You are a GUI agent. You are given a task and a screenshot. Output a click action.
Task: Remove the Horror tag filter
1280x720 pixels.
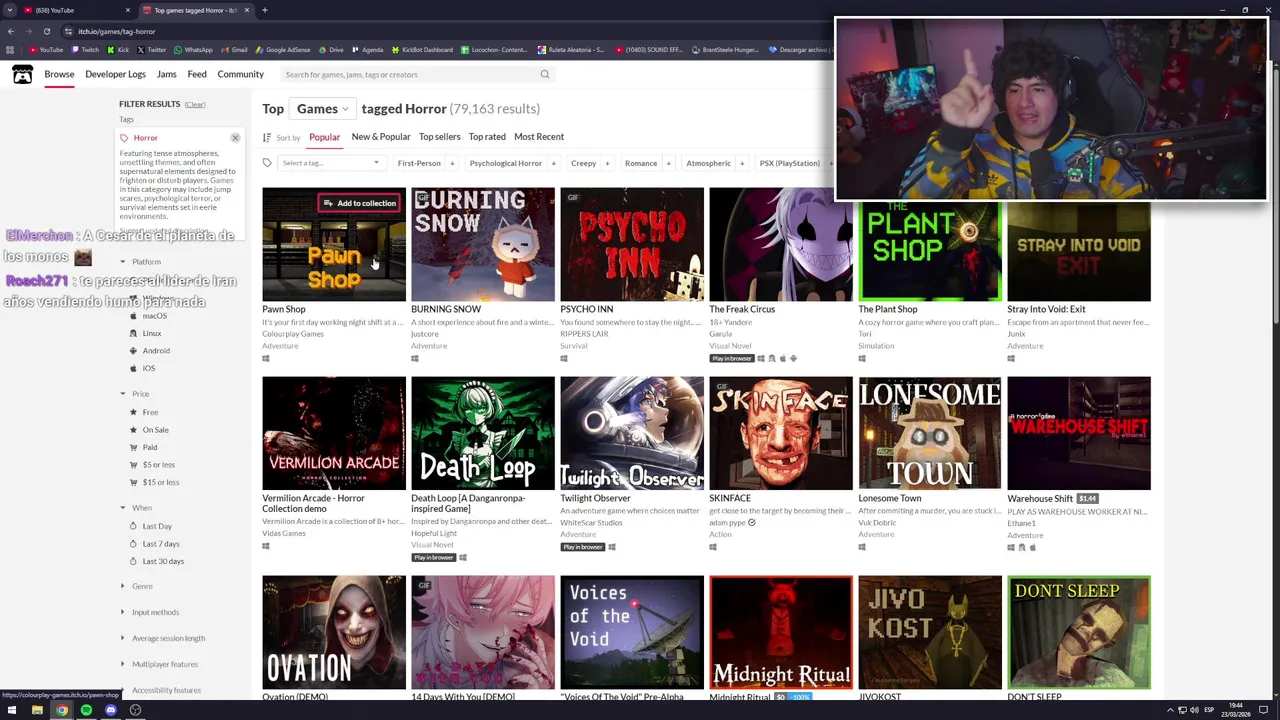(235, 138)
